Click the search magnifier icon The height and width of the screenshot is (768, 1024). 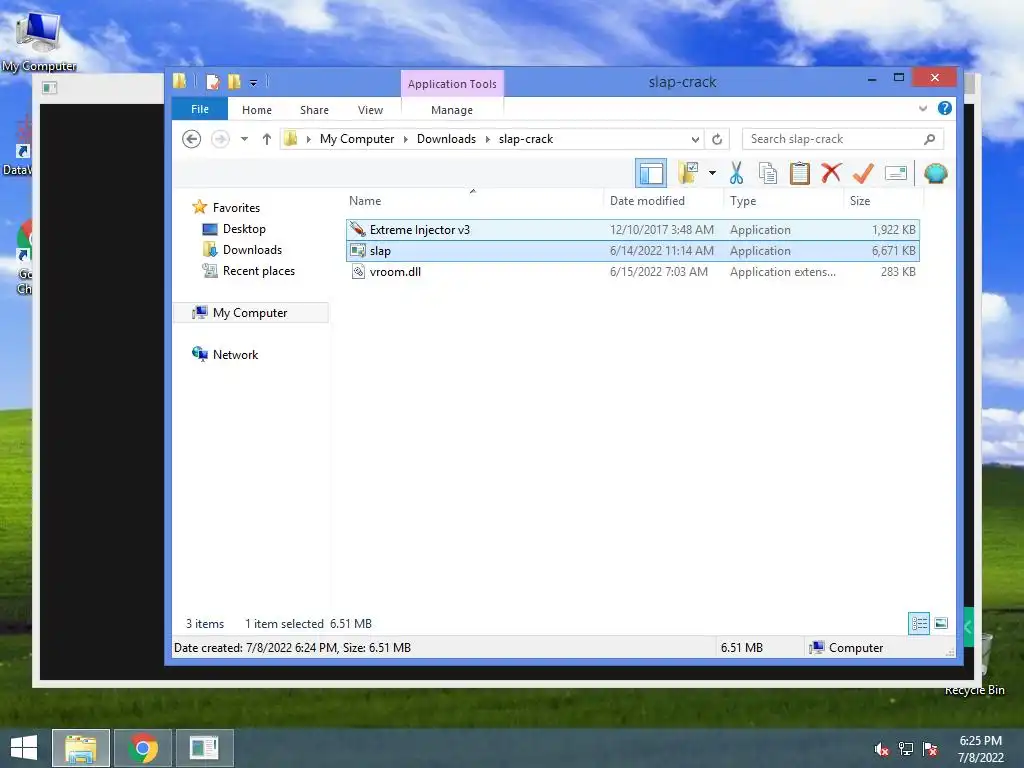pos(929,139)
